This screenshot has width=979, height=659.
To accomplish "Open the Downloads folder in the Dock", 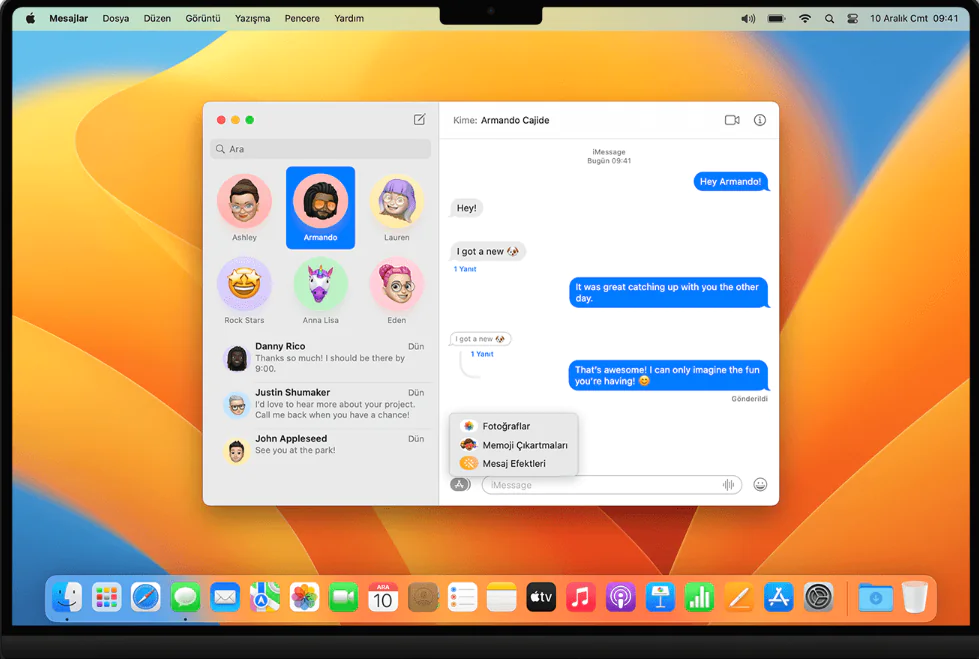I will pos(875,597).
